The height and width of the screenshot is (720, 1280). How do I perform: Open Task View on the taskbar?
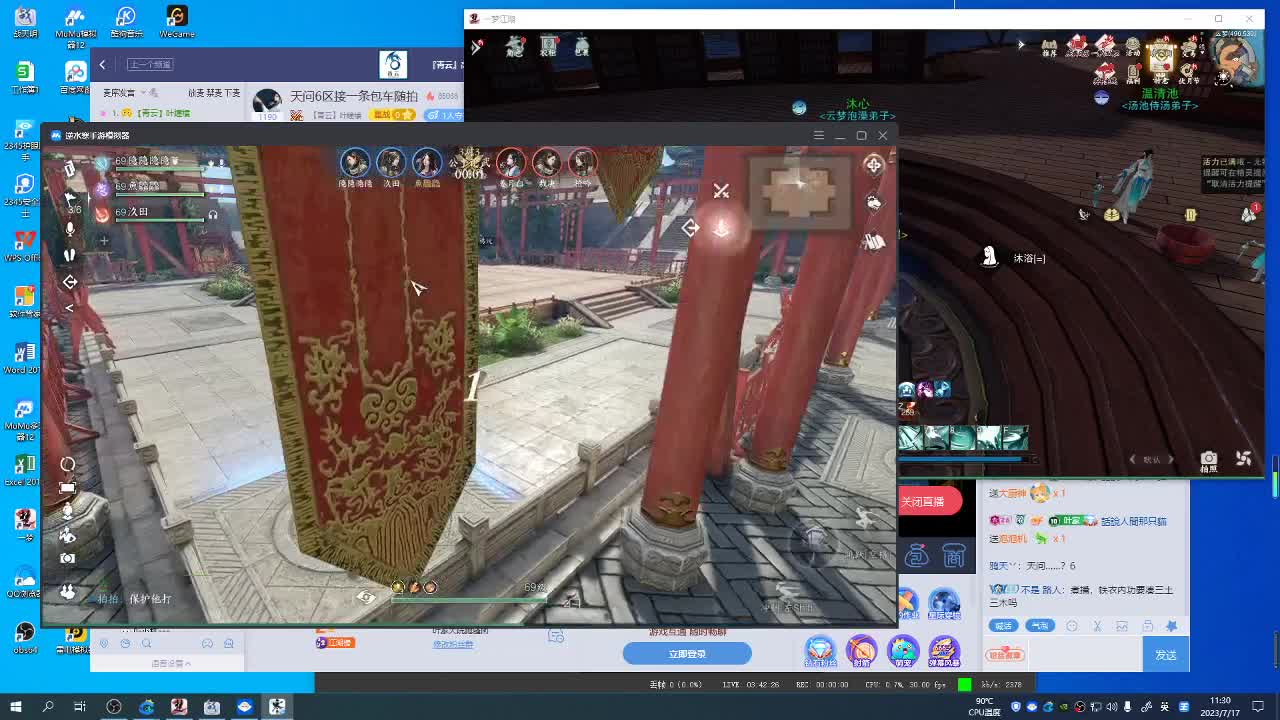click(x=80, y=707)
